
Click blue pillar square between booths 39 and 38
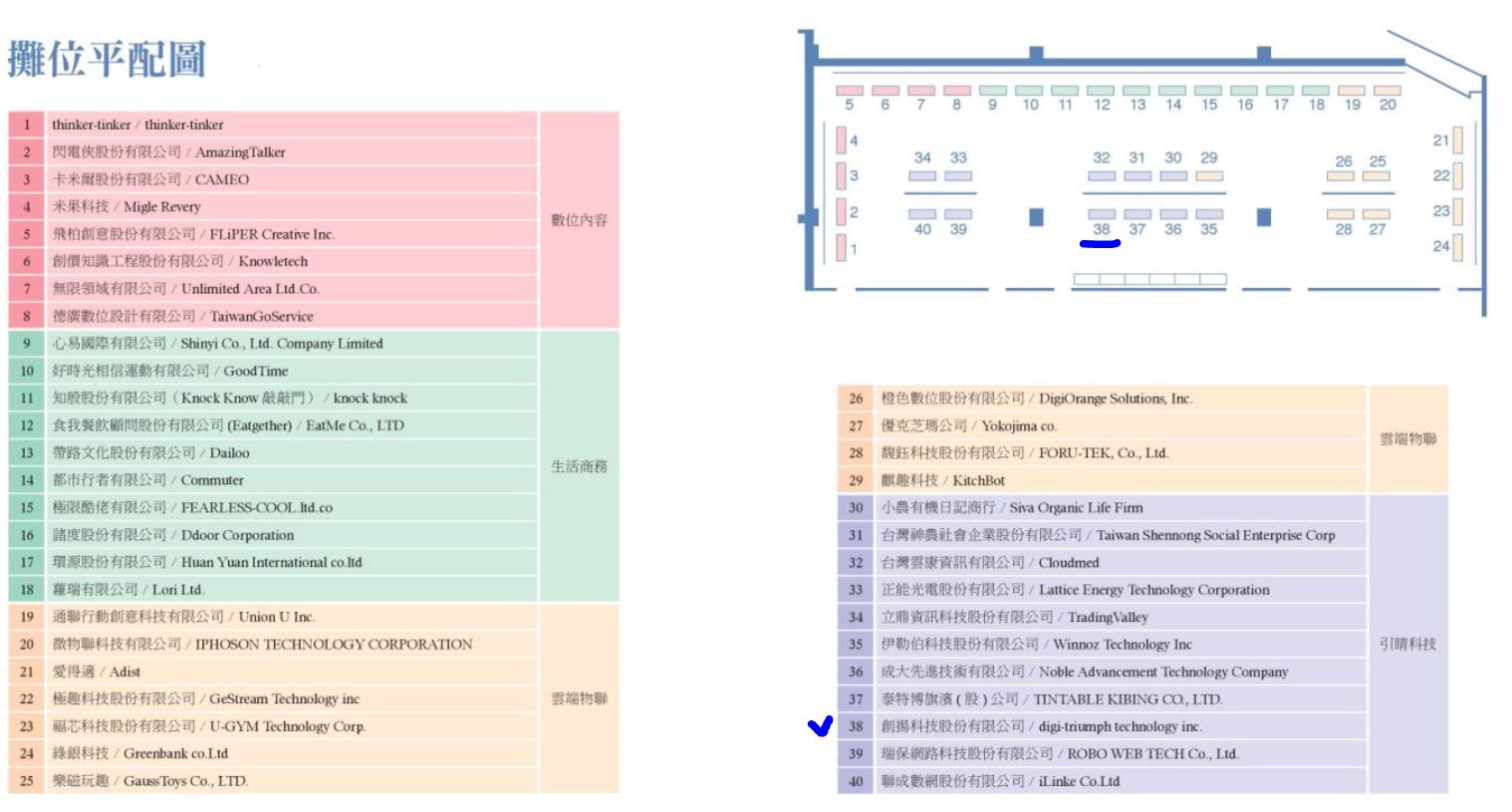coord(1036,217)
